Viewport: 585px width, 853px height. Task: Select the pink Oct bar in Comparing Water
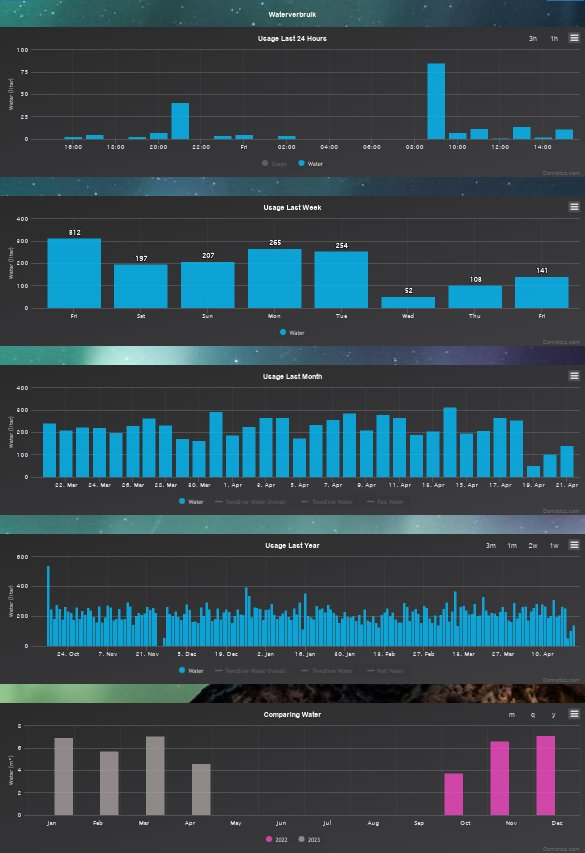point(454,794)
